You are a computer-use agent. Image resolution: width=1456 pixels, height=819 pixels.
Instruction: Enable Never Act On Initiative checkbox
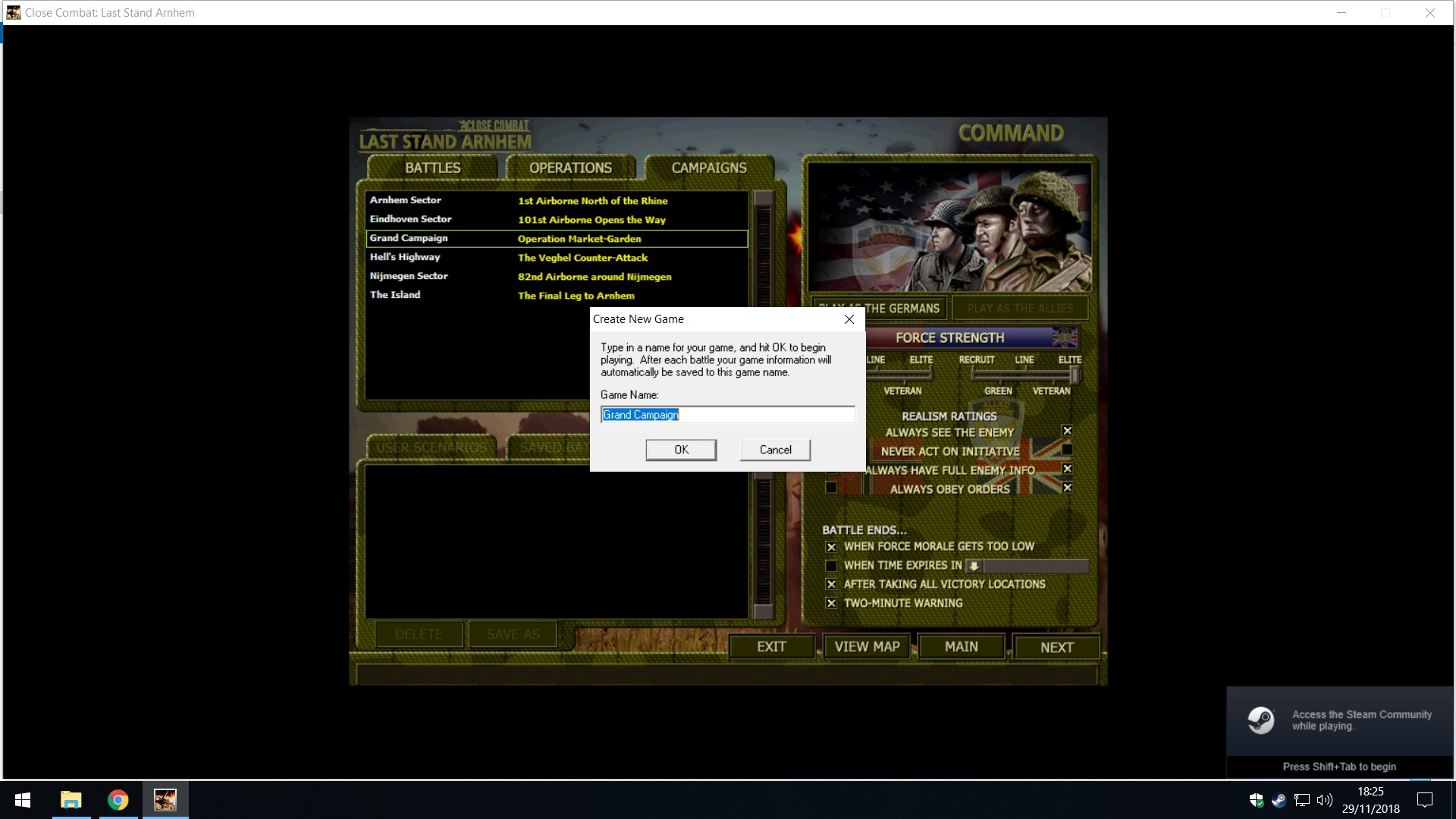click(x=1067, y=450)
